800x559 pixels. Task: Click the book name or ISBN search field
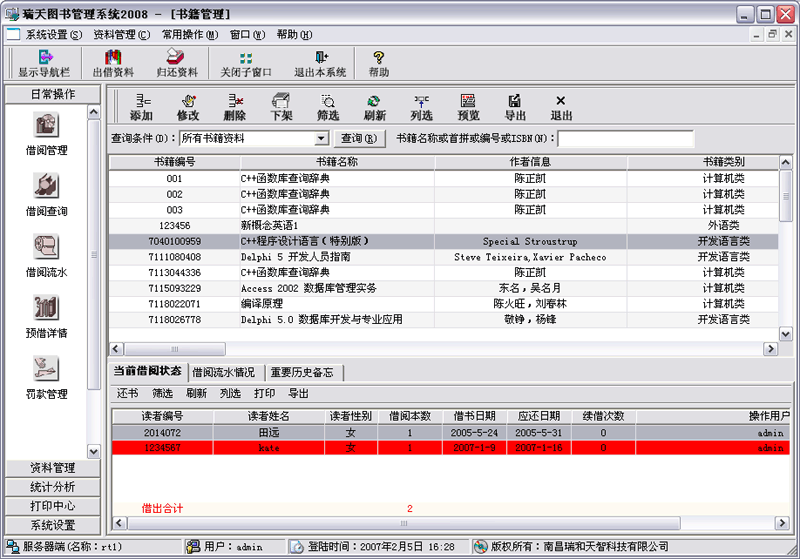(626, 138)
